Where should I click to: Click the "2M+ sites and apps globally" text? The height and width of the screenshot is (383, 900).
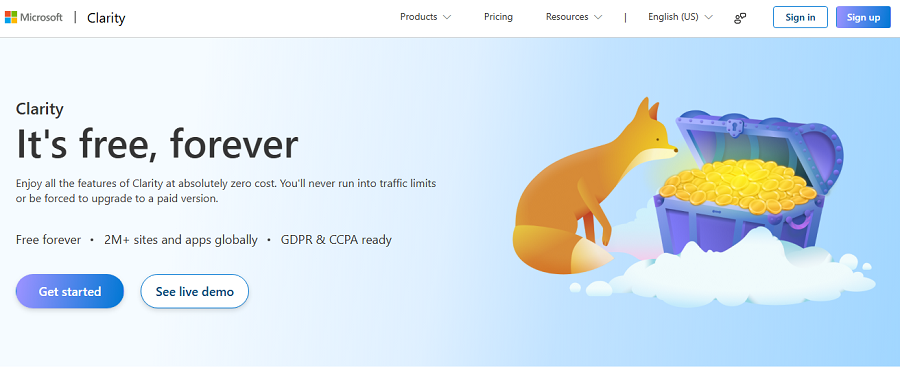coord(181,239)
